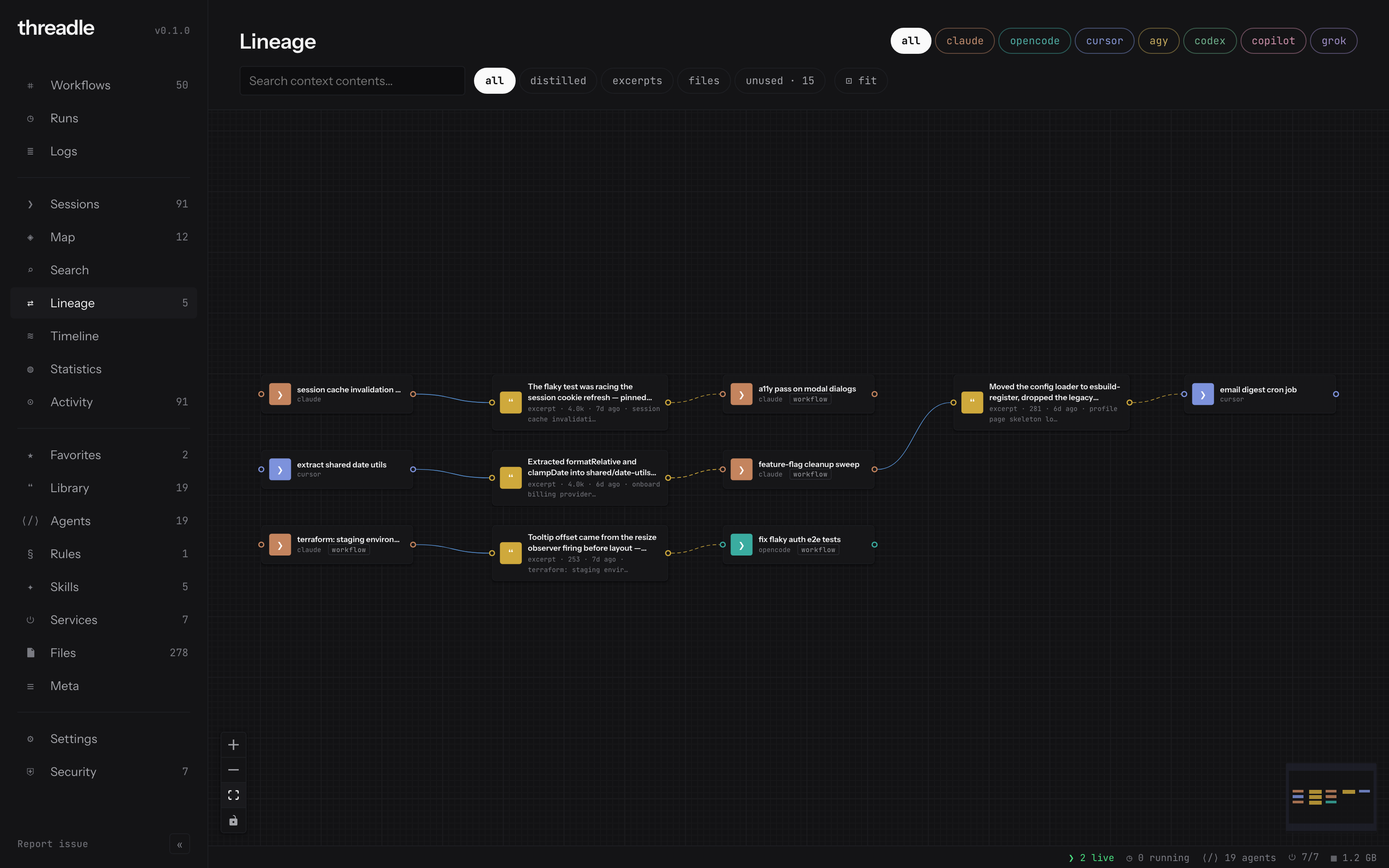Click the '1.2 GB' storage status

(x=1353, y=858)
